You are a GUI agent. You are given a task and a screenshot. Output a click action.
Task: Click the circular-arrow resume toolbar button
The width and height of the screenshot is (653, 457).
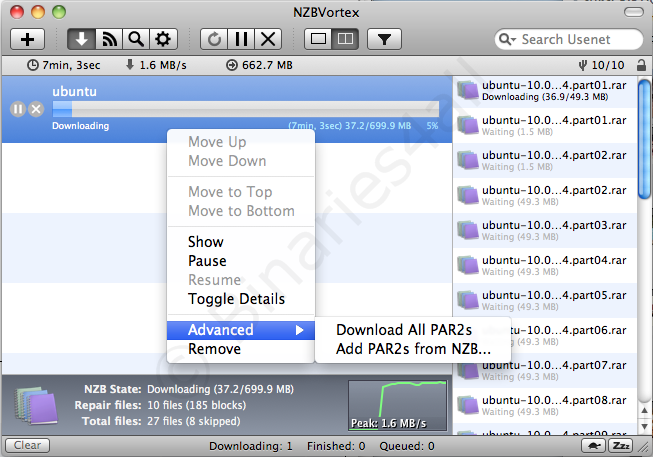pyautogui.click(x=214, y=40)
